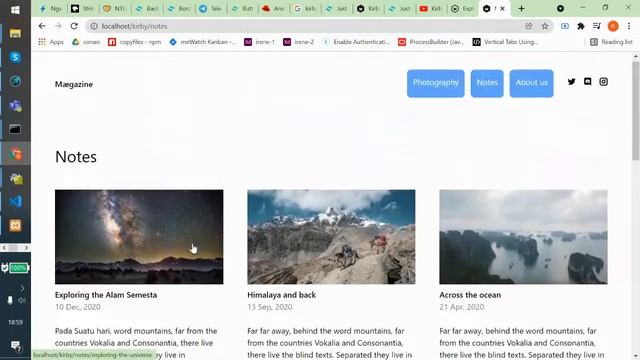Open the notification center icon
640x360 pixels.
pos(16,346)
